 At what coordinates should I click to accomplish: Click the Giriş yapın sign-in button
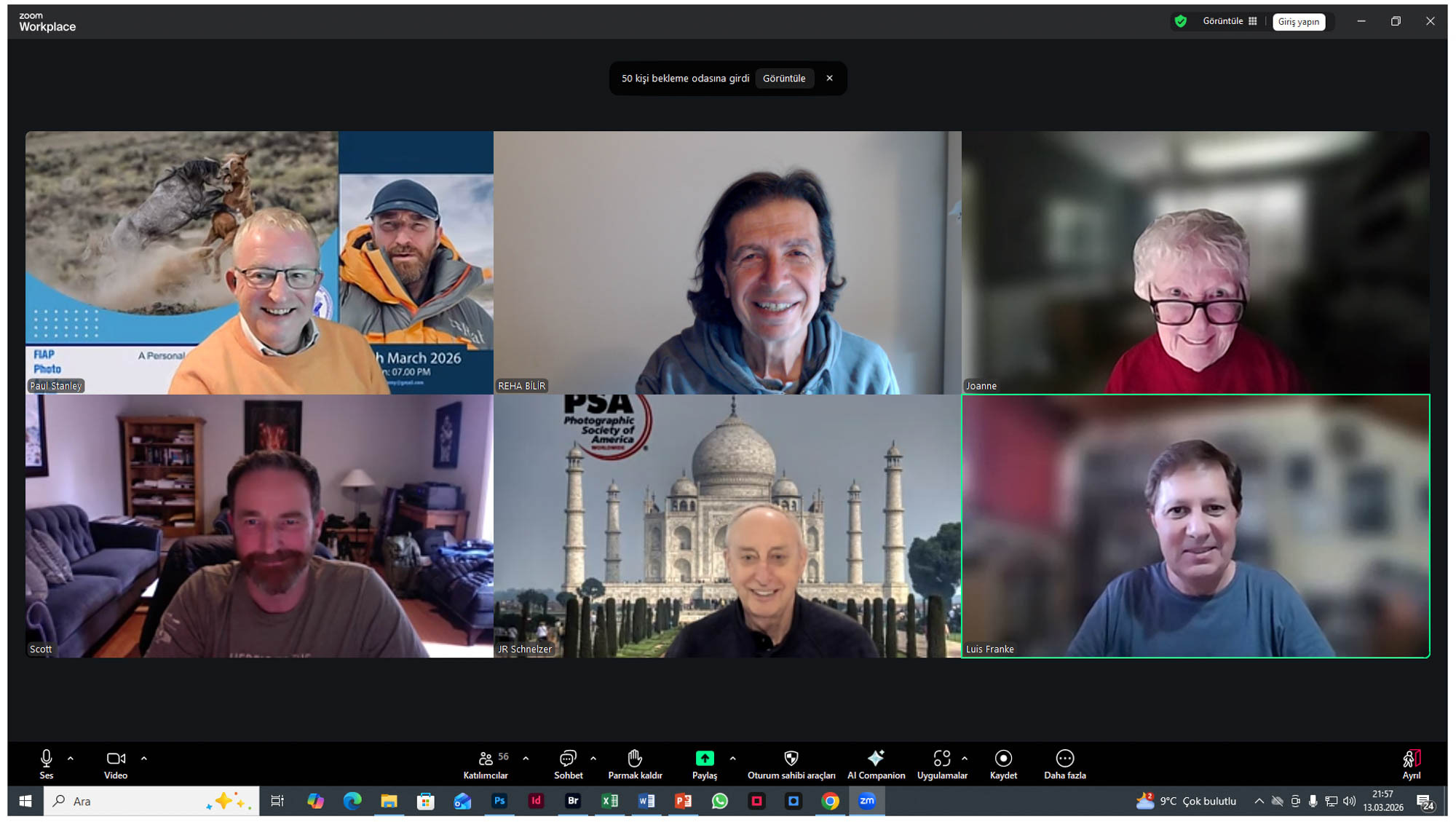[1298, 22]
